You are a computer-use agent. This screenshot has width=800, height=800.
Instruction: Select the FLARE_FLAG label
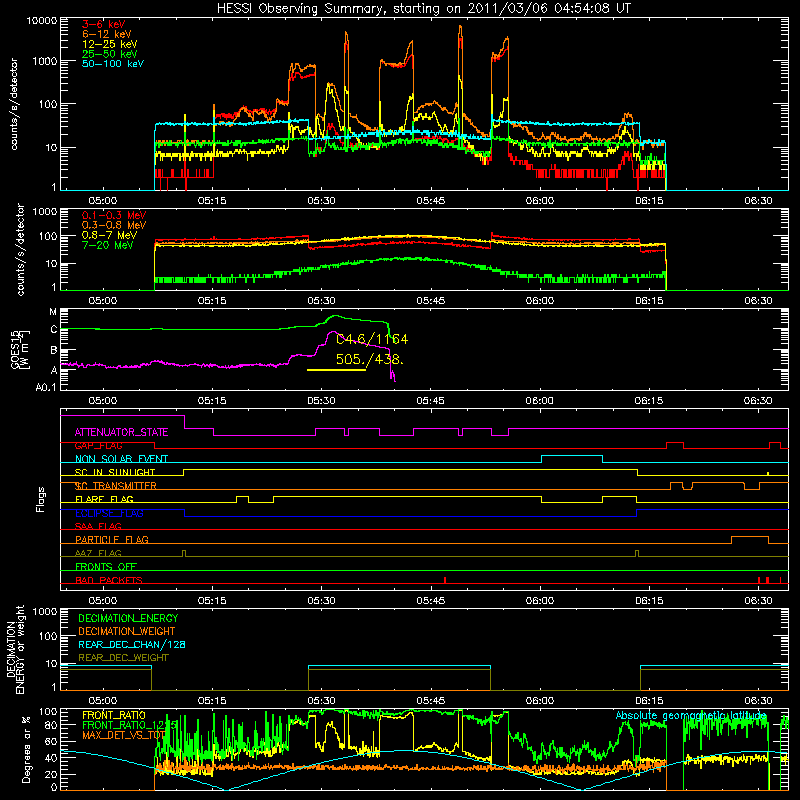[x=104, y=499]
